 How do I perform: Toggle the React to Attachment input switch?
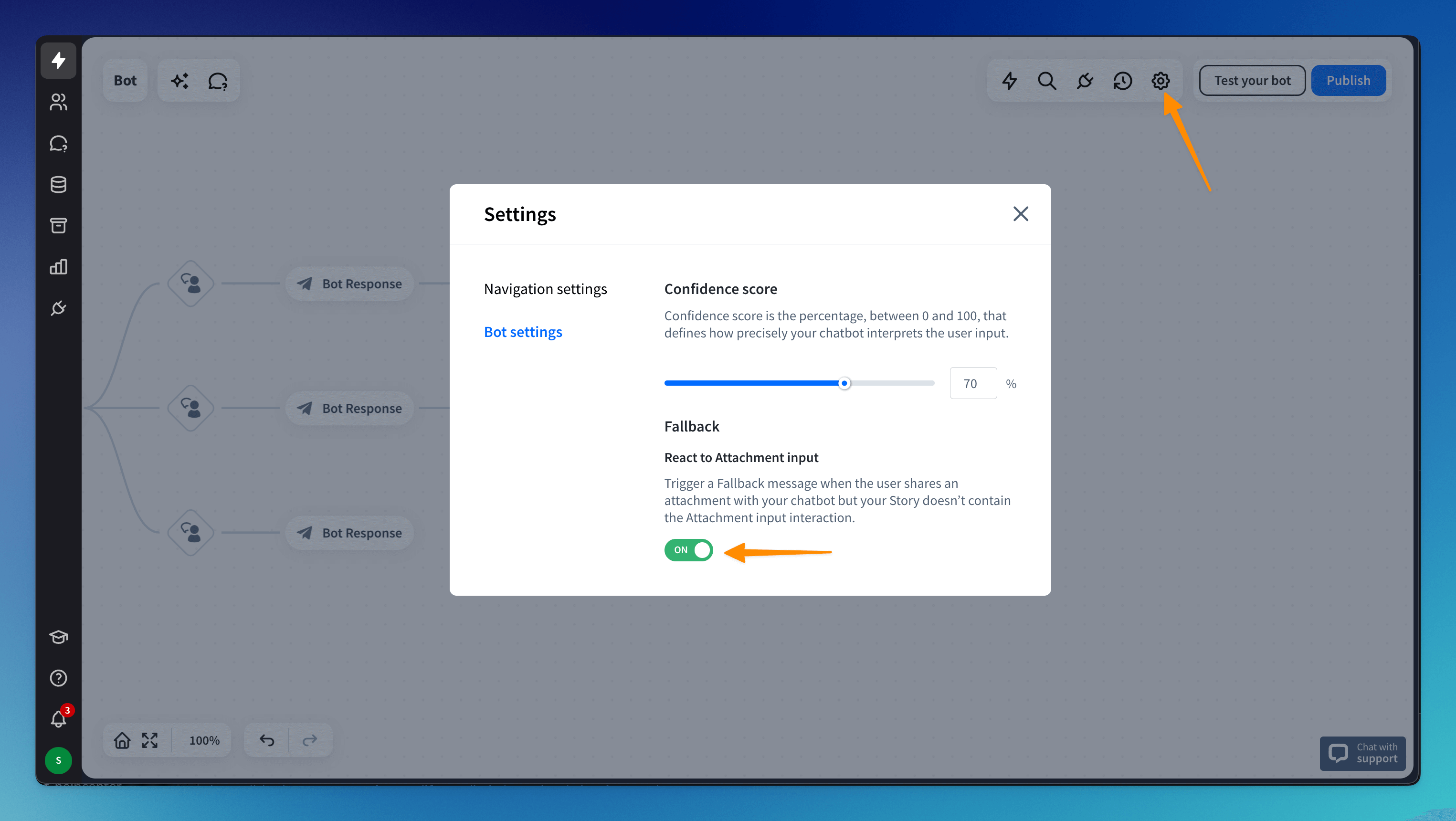coord(688,550)
